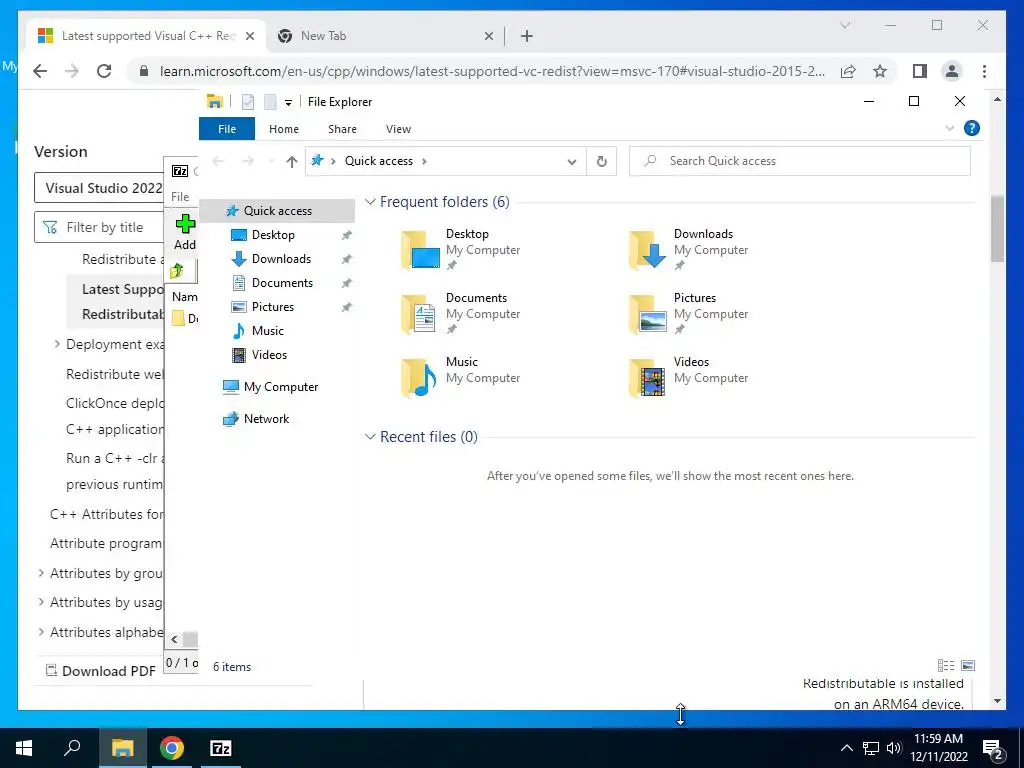Viewport: 1024px width, 768px height.
Task: Open Documents folder in Frequent folders
Action: pyautogui.click(x=460, y=313)
